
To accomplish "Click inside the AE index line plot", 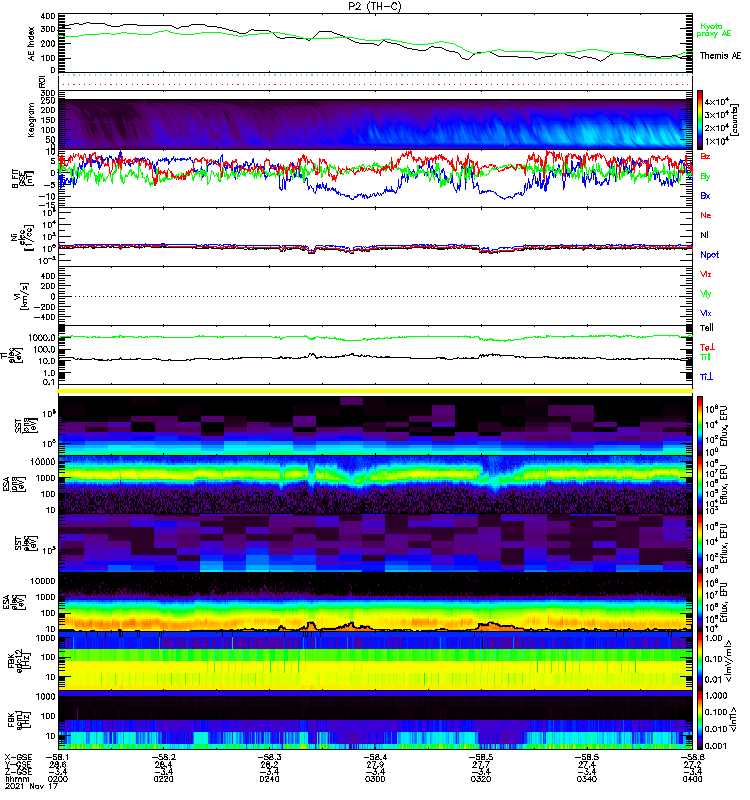I will pyautogui.click(x=376, y=42).
